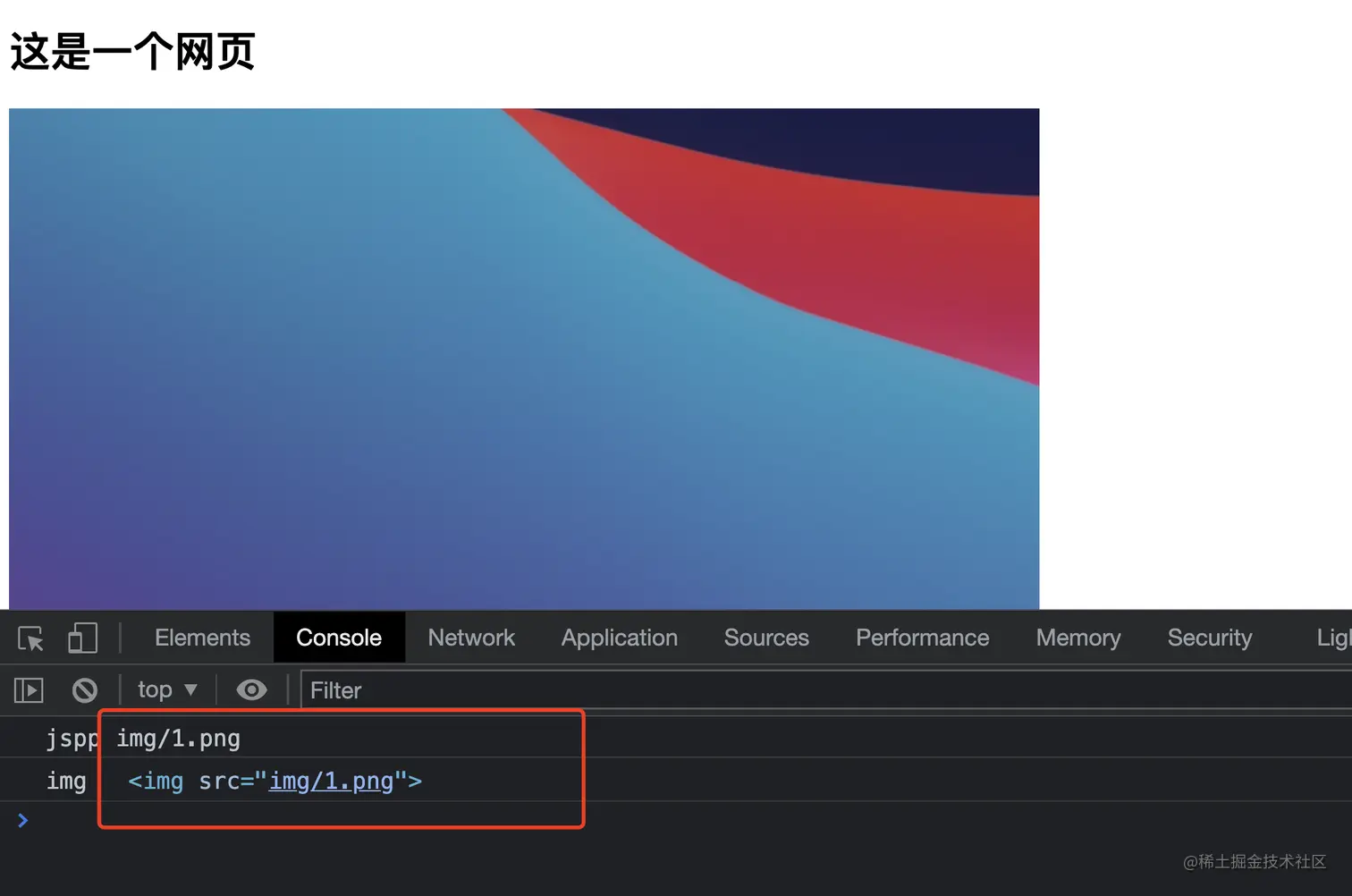Click the jspp label in the console
Viewport: 1352px width, 896px height.
[x=72, y=739]
